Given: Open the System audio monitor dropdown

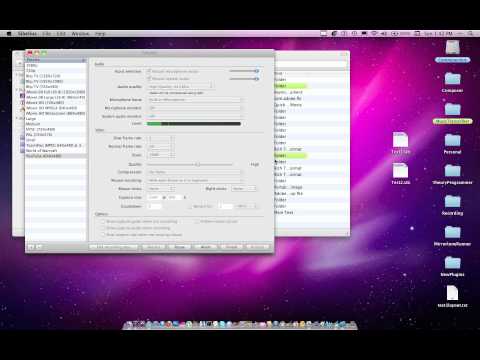Looking at the screenshot, I should point(194,116).
